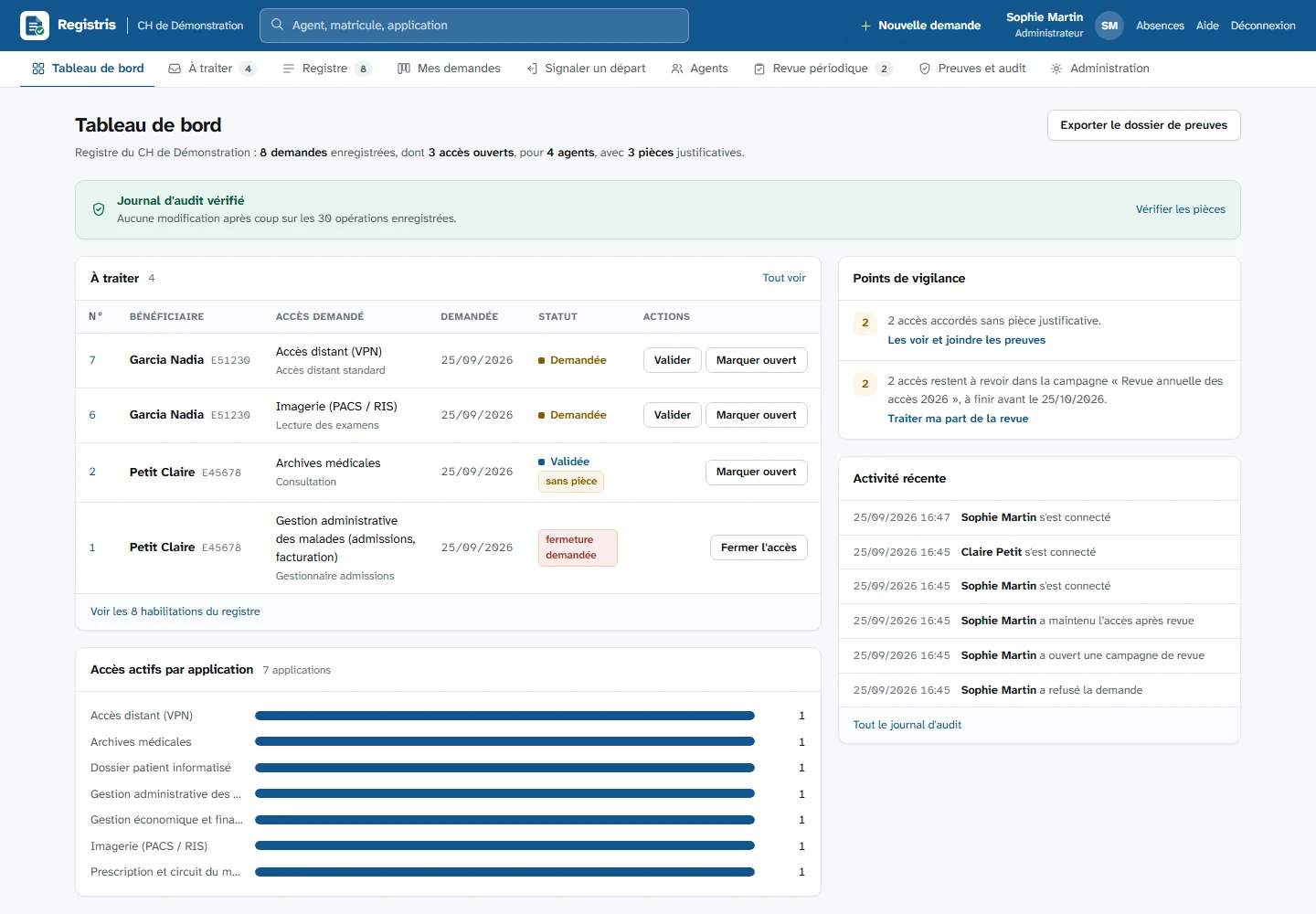The image size is (1316, 914).
Task: Click the À traiter inbox icon
Action: click(175, 69)
